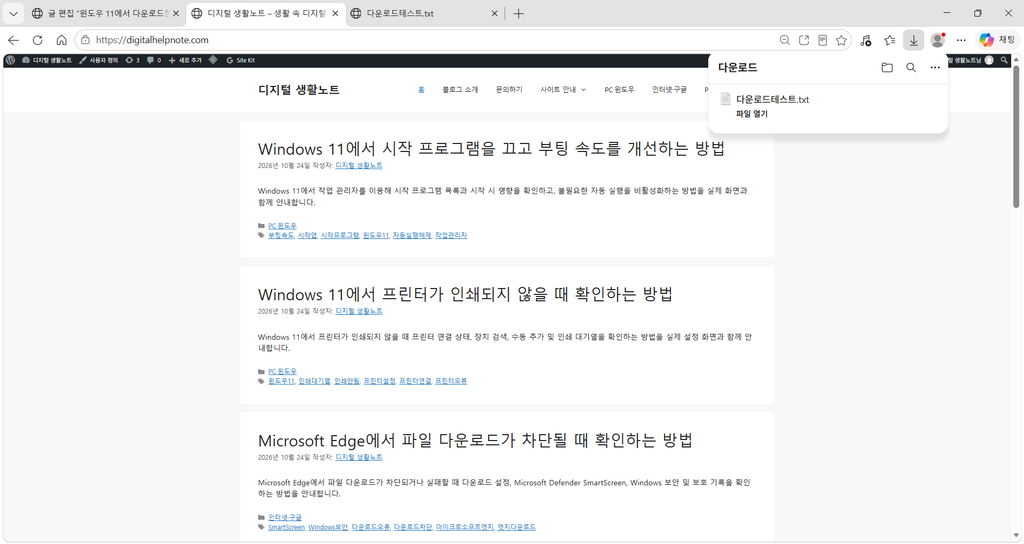Open the favorites list
Viewport: 1024px width, 544px height.
[x=889, y=40]
